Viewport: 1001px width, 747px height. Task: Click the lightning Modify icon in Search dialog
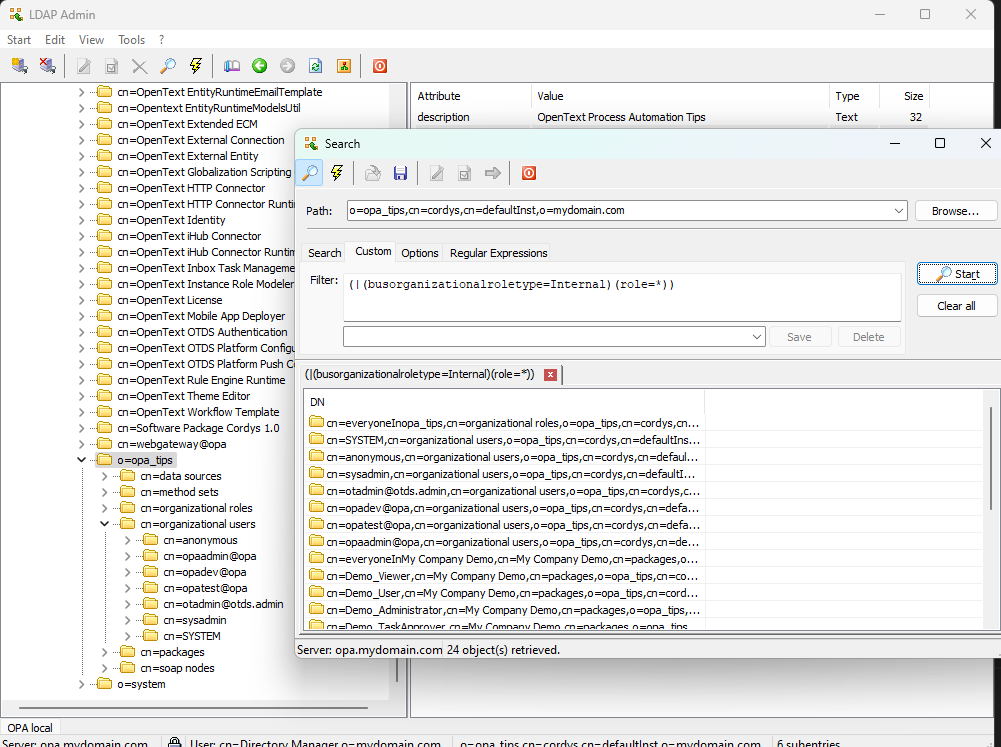coord(337,173)
